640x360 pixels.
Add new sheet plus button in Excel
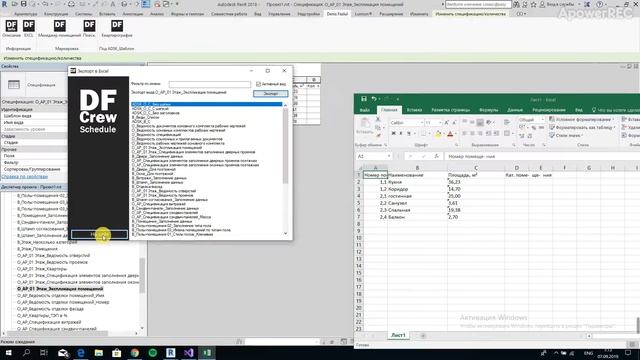[423, 336]
